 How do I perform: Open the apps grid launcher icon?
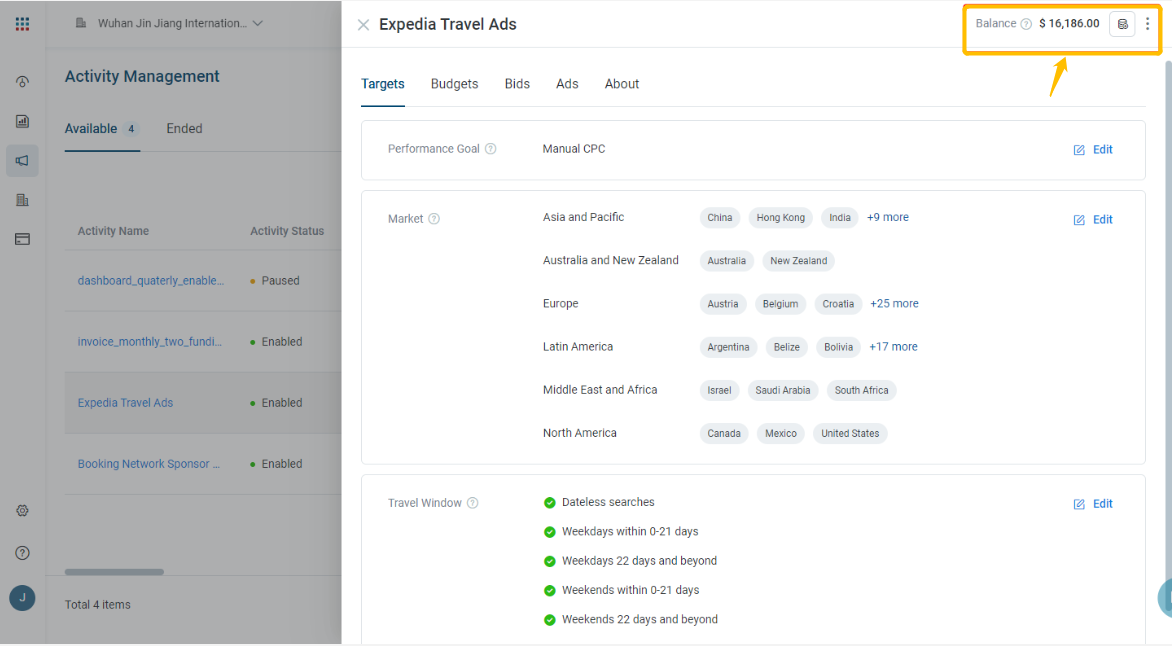click(x=22, y=24)
